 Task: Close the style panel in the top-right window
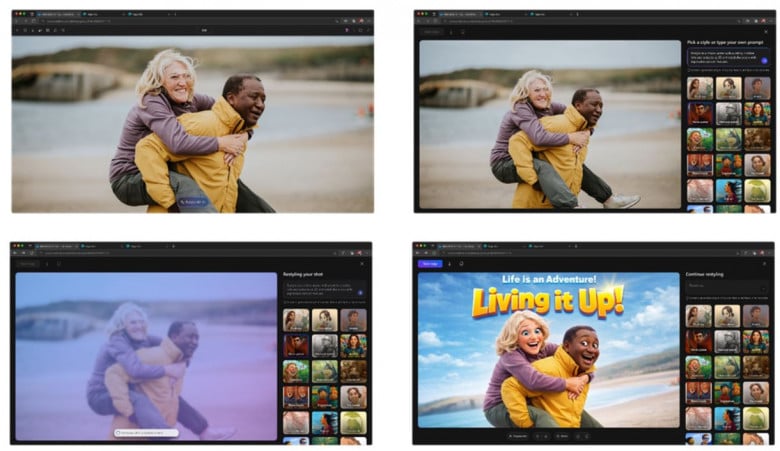[766, 32]
